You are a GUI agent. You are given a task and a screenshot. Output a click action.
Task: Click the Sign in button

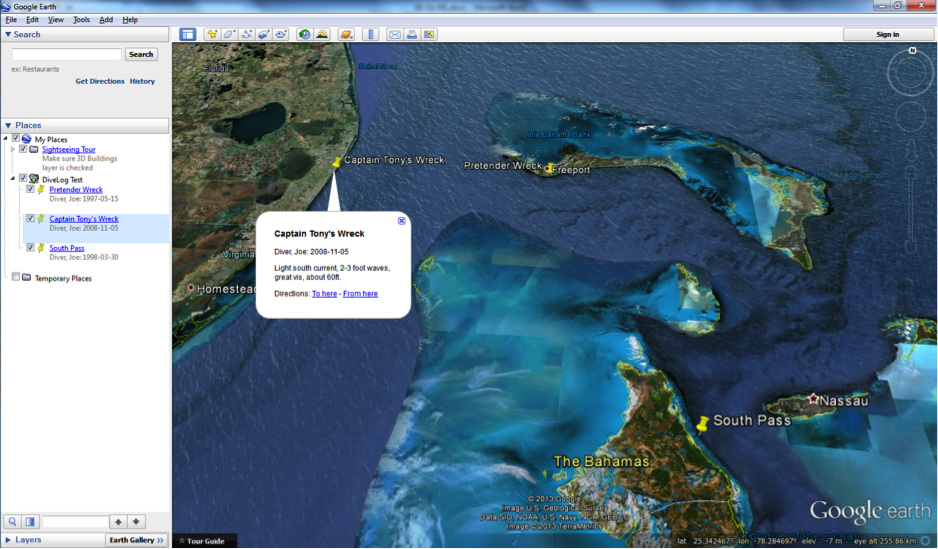[x=888, y=35]
